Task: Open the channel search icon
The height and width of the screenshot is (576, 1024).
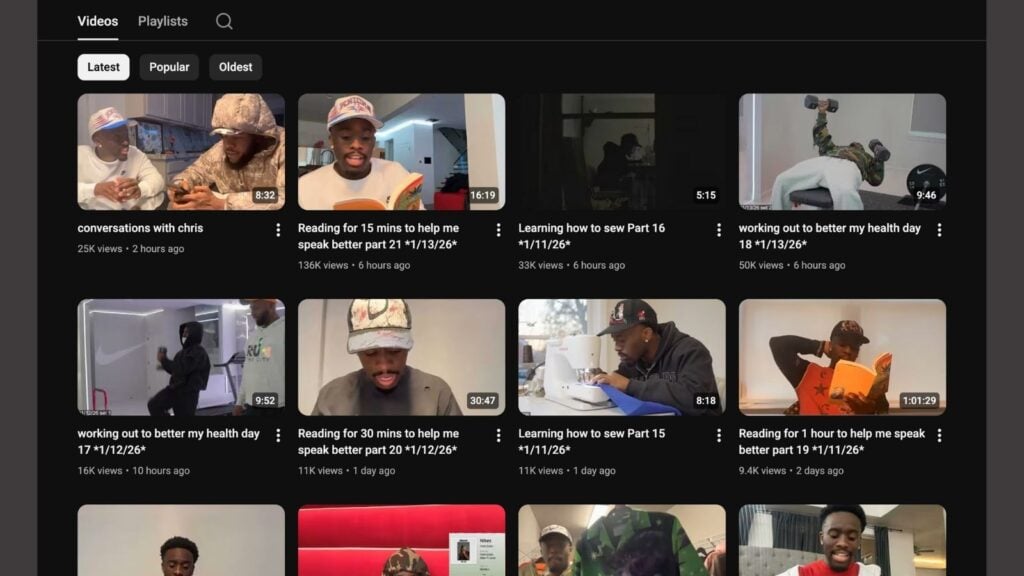Action: (x=224, y=20)
